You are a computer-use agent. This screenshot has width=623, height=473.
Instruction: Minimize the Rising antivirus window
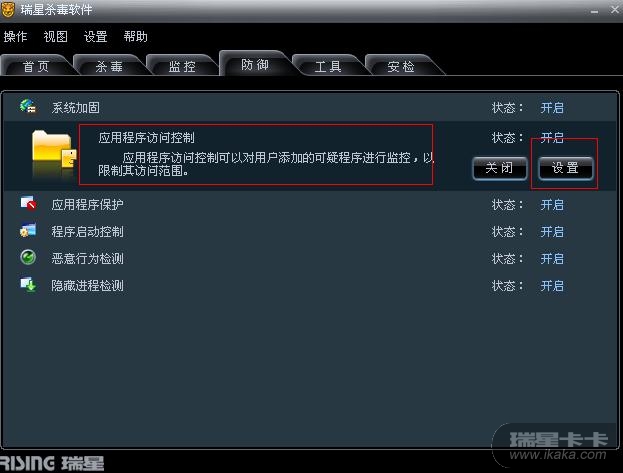594,11
